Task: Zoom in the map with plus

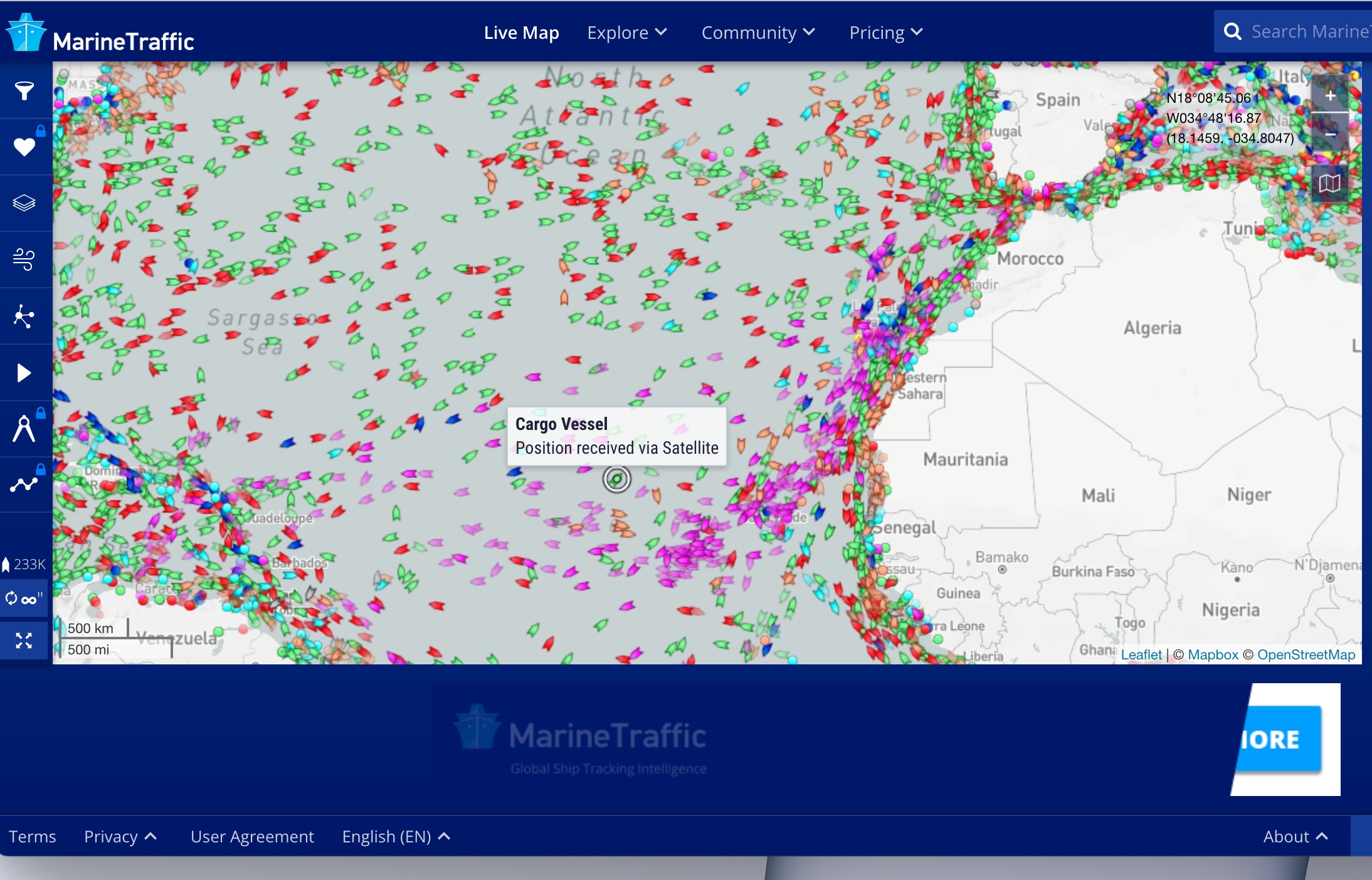Action: click(x=1329, y=96)
